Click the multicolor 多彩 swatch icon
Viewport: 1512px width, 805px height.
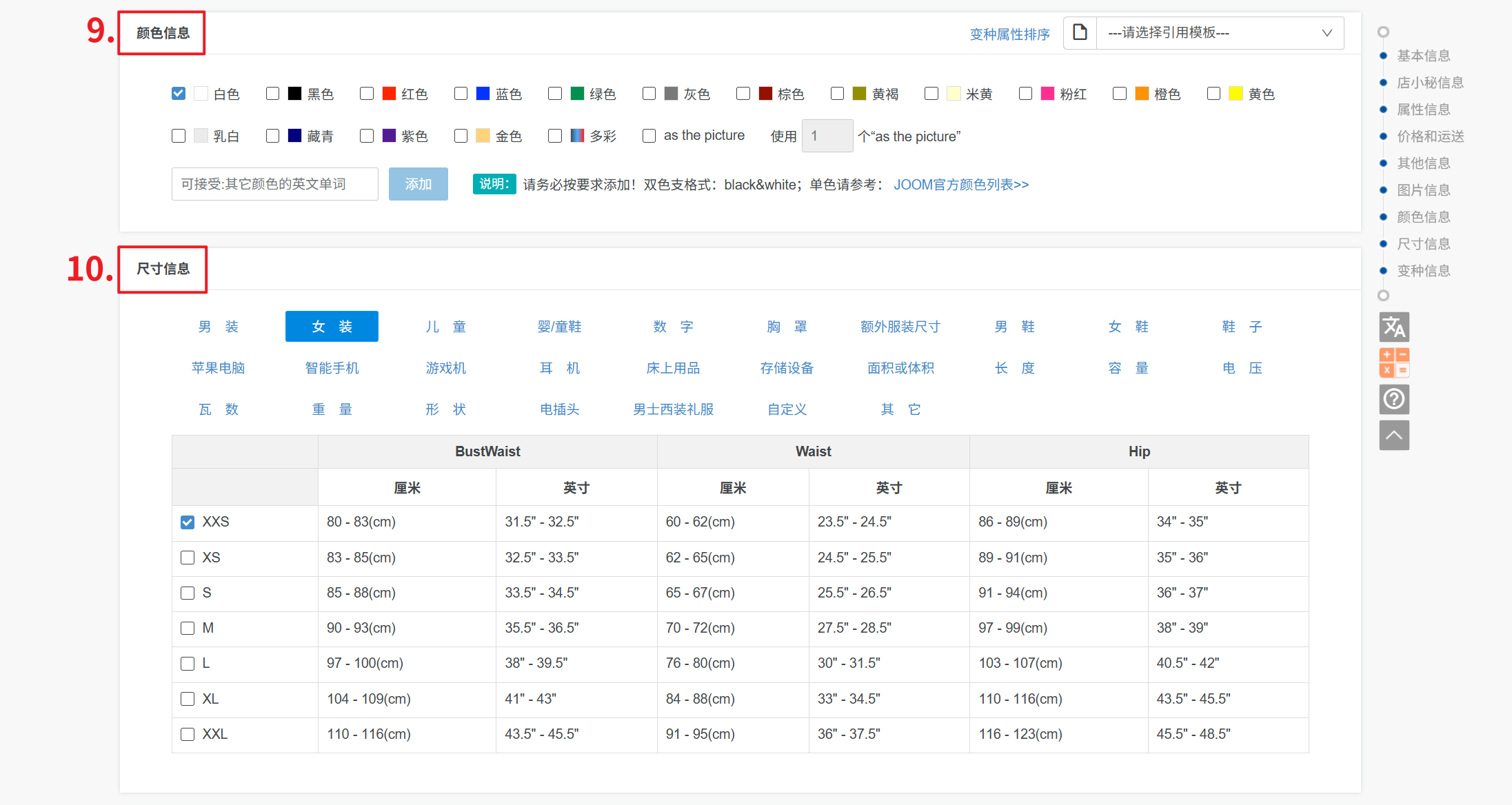click(577, 136)
